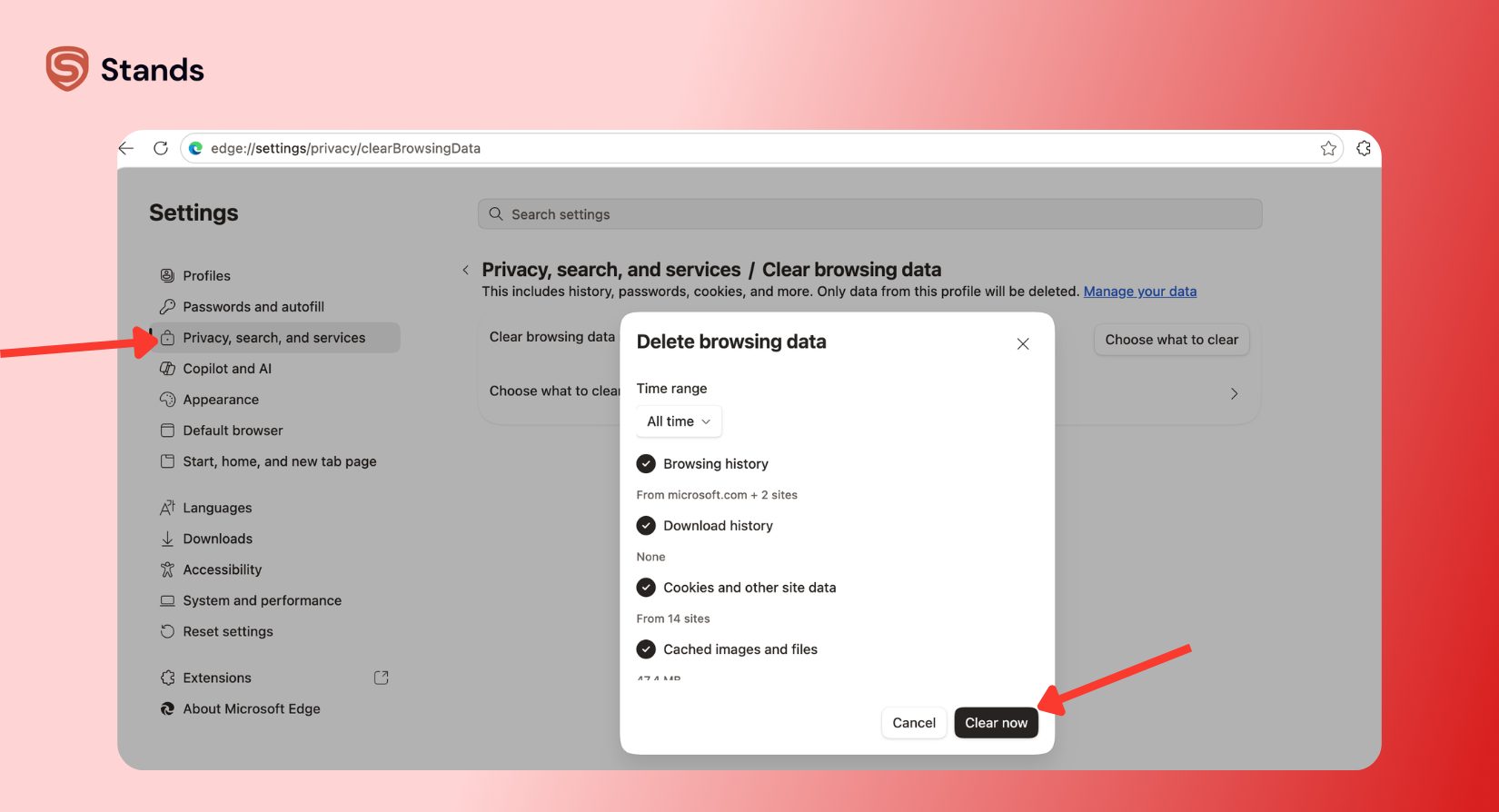Click the Privacy lock icon in sidebar
Viewport: 1499px width, 812px height.
click(x=167, y=337)
